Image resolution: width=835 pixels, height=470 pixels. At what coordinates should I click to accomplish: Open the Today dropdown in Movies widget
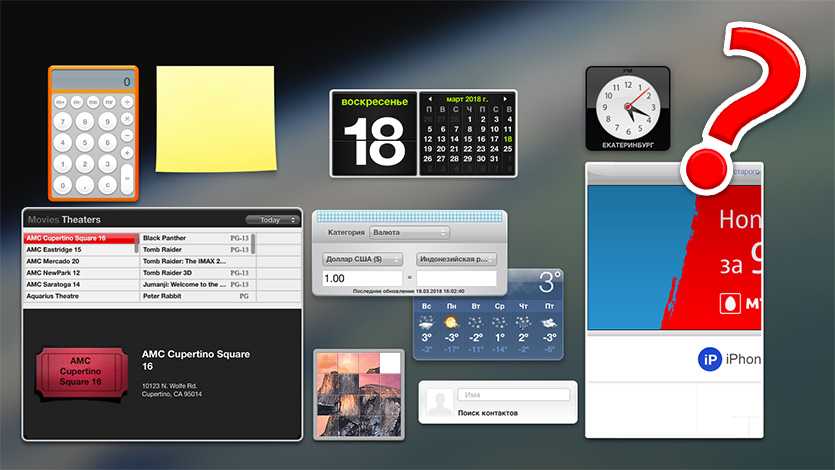pyautogui.click(x=271, y=220)
